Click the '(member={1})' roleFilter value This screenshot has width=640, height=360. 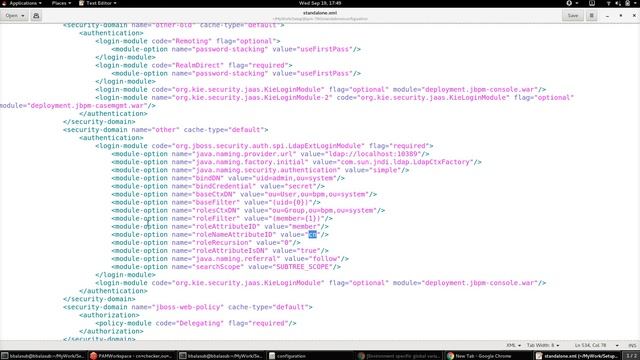296,218
